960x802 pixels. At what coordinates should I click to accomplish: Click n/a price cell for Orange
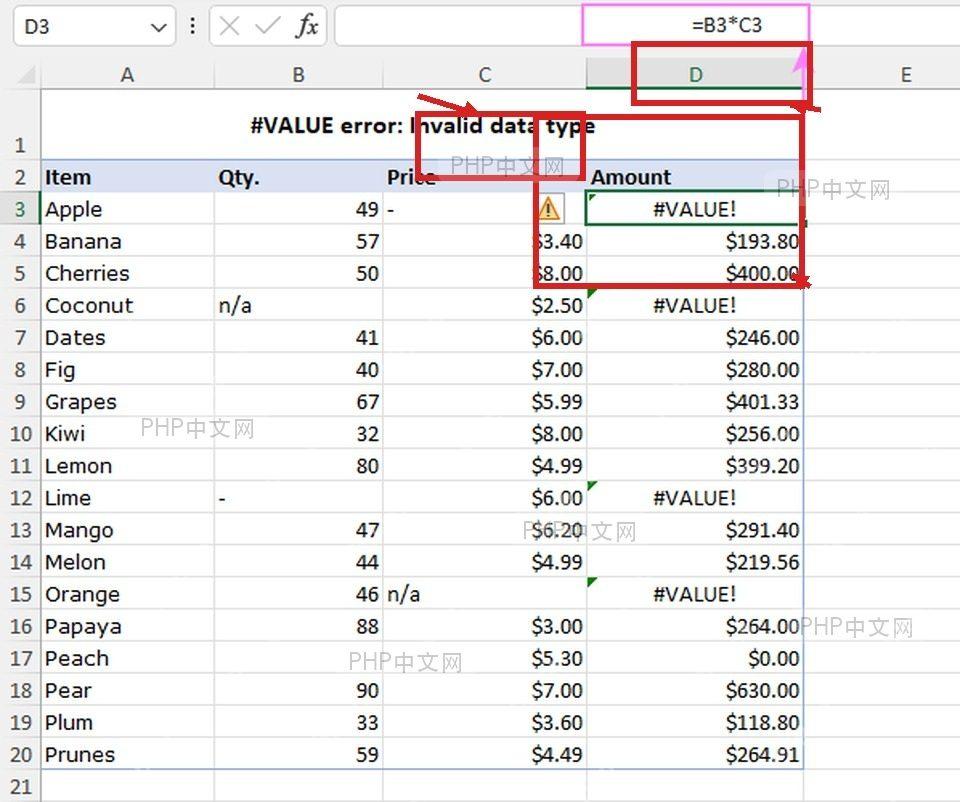click(x=484, y=594)
